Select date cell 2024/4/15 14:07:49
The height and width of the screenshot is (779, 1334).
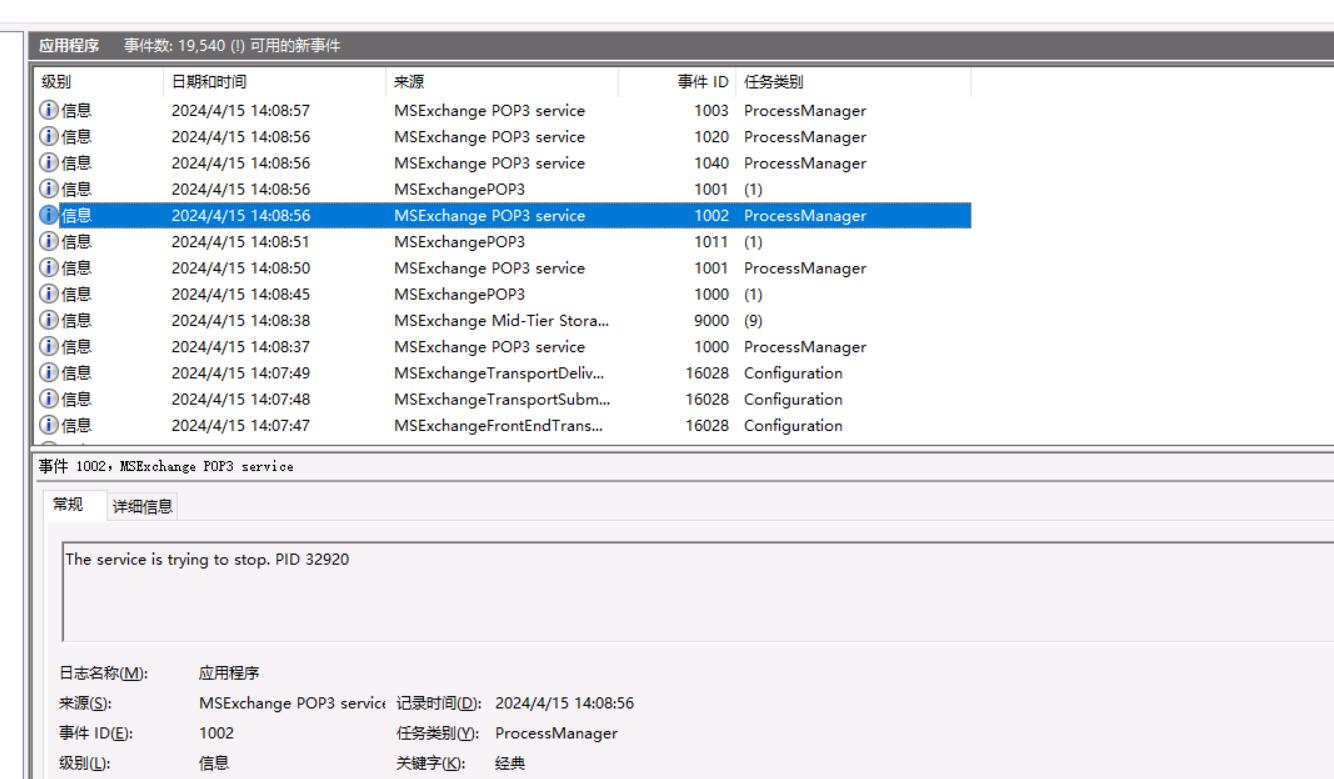(x=239, y=373)
